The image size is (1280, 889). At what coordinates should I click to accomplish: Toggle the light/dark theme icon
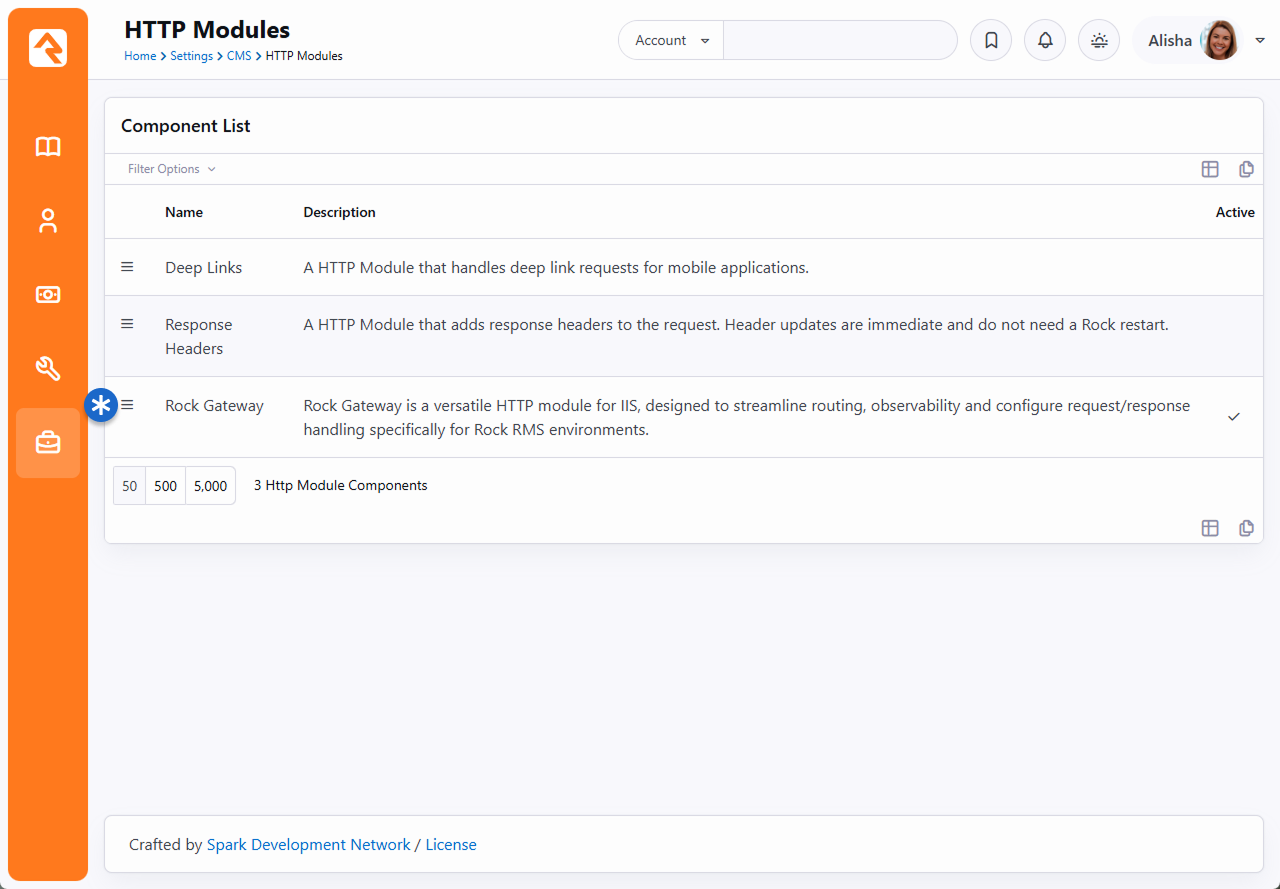(x=1099, y=41)
